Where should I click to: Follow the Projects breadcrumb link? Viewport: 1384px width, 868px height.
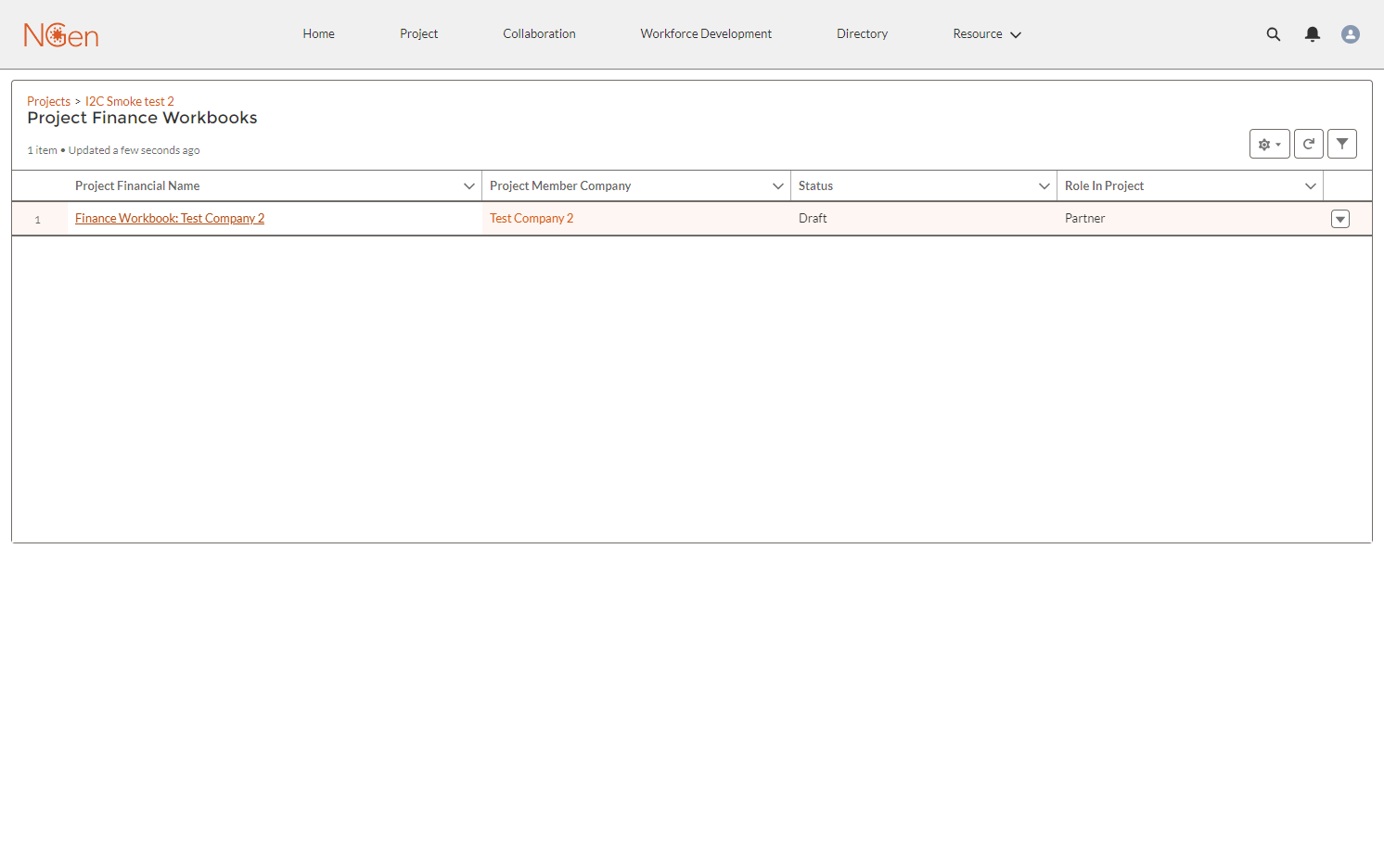[48, 101]
